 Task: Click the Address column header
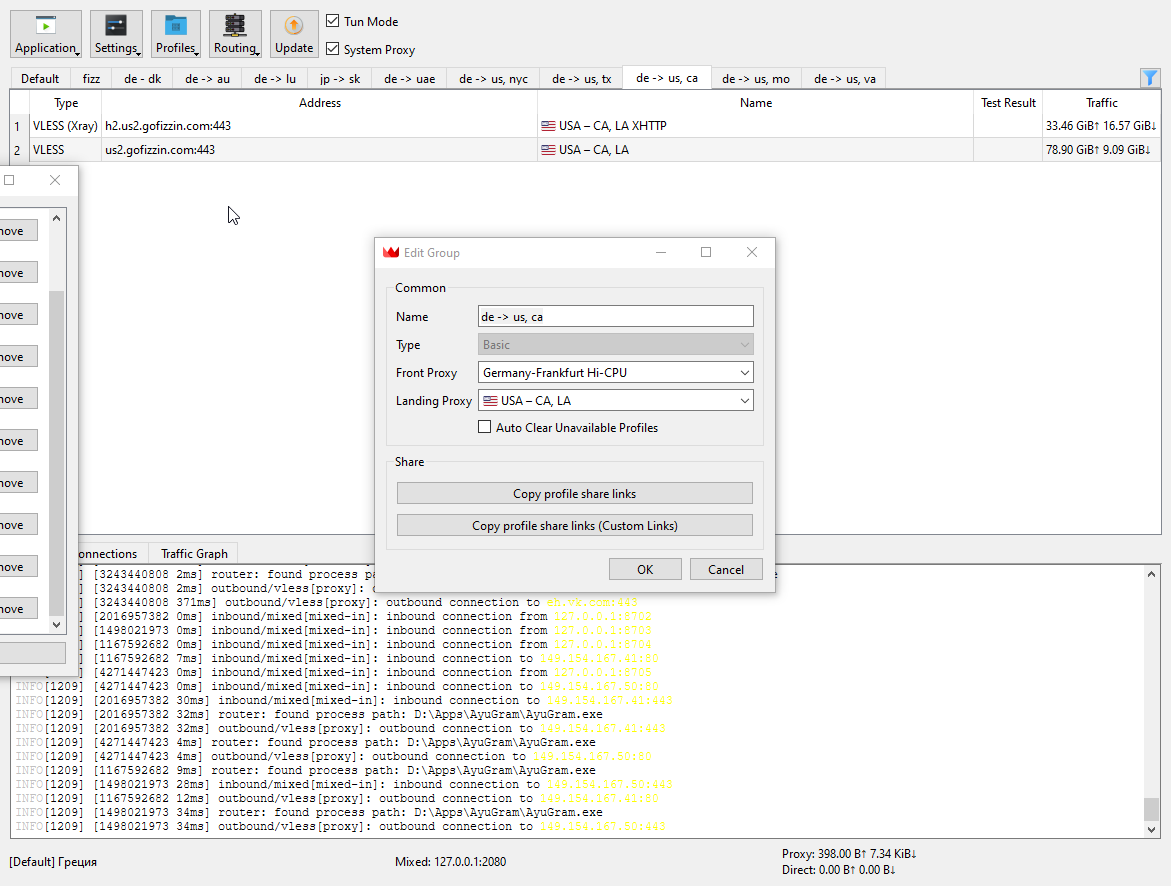pos(320,102)
